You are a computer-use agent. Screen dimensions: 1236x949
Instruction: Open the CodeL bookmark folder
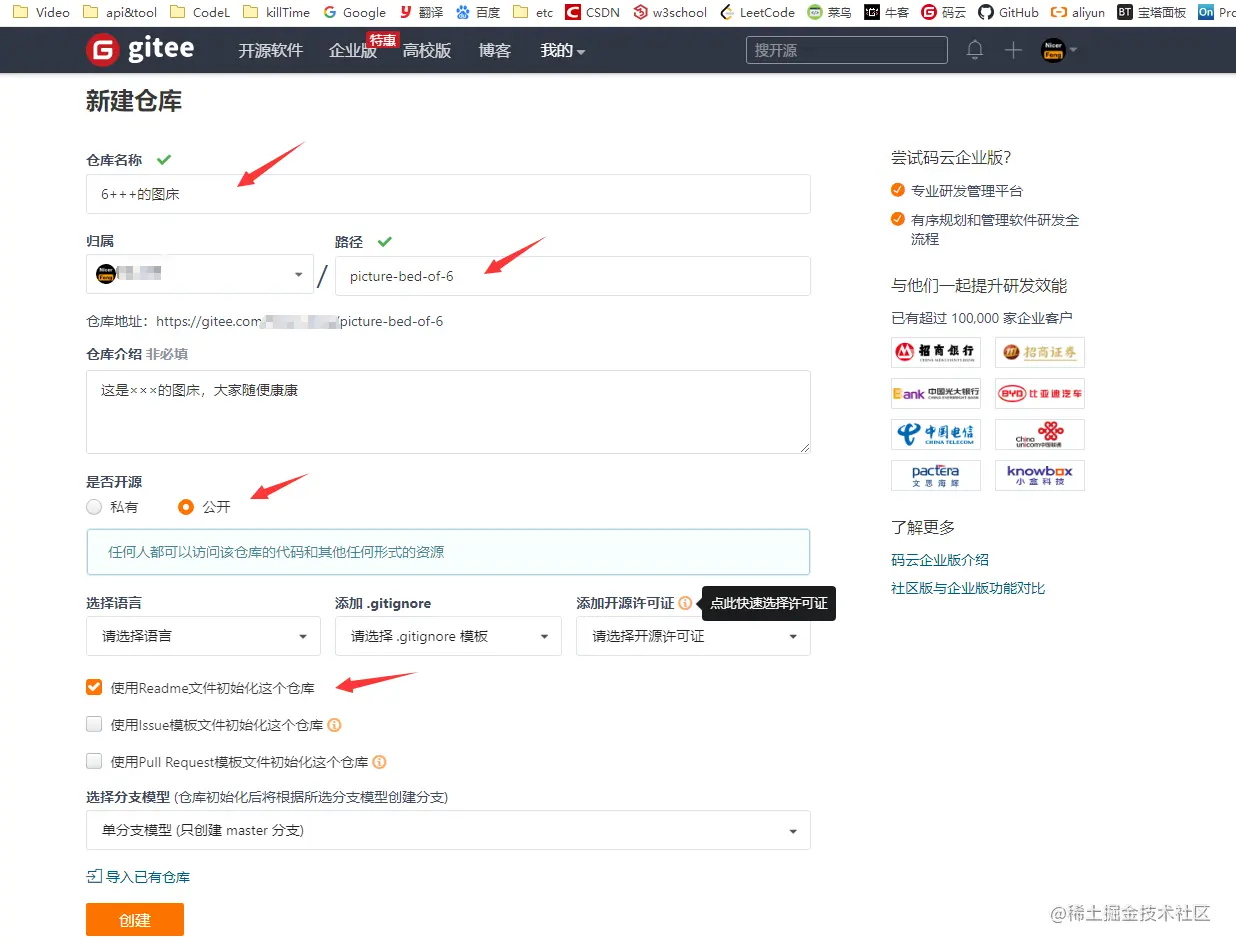[200, 13]
